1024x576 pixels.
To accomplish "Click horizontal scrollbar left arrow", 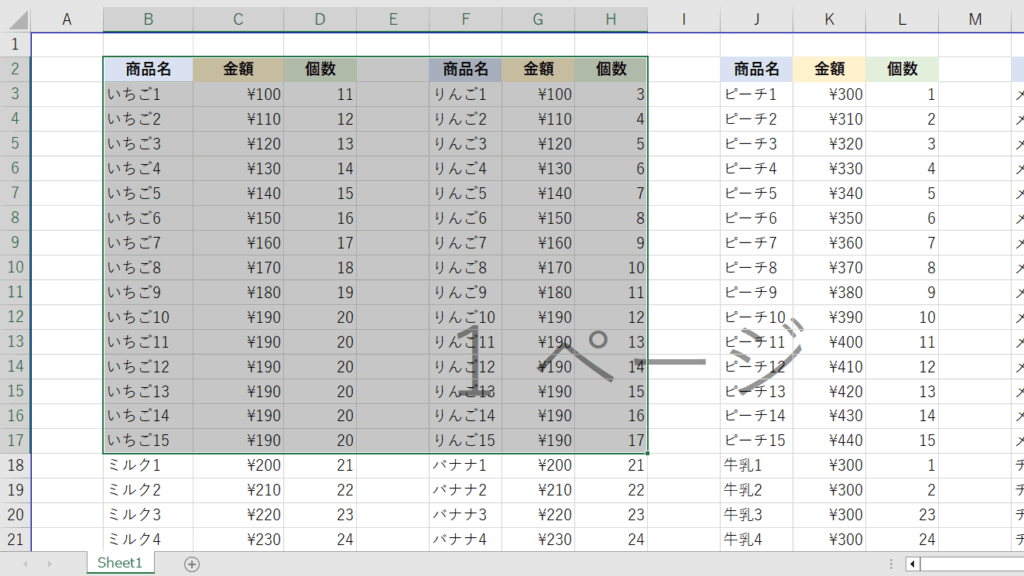I will coord(912,564).
